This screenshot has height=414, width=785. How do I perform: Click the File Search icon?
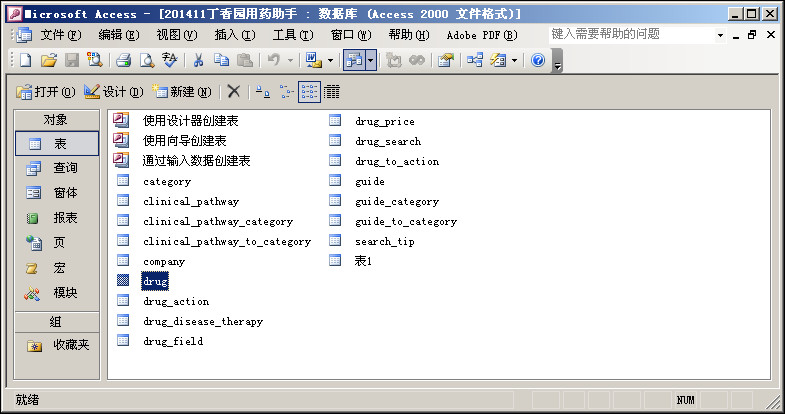[x=95, y=61]
